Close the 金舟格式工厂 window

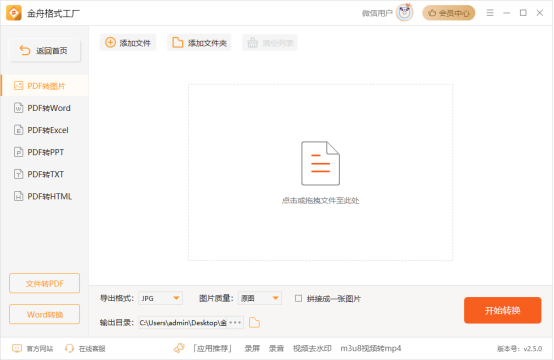pyautogui.click(x=540, y=13)
